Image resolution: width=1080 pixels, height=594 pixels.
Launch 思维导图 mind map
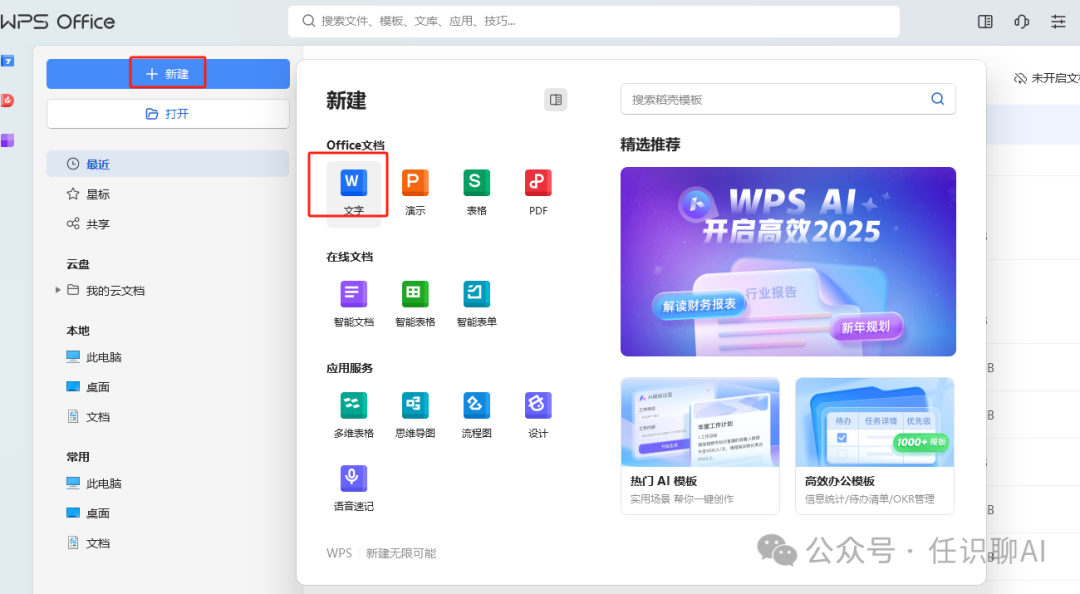click(x=415, y=415)
